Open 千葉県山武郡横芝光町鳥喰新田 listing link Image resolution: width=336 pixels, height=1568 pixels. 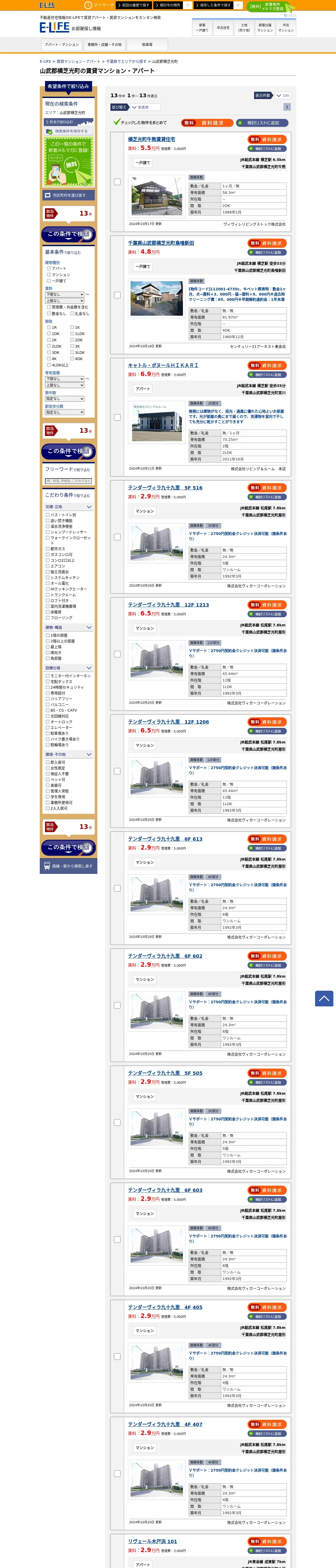pos(161,243)
